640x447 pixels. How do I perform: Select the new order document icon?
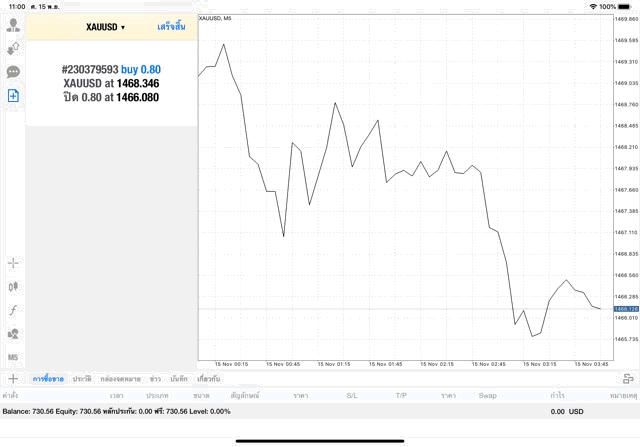click(13, 95)
